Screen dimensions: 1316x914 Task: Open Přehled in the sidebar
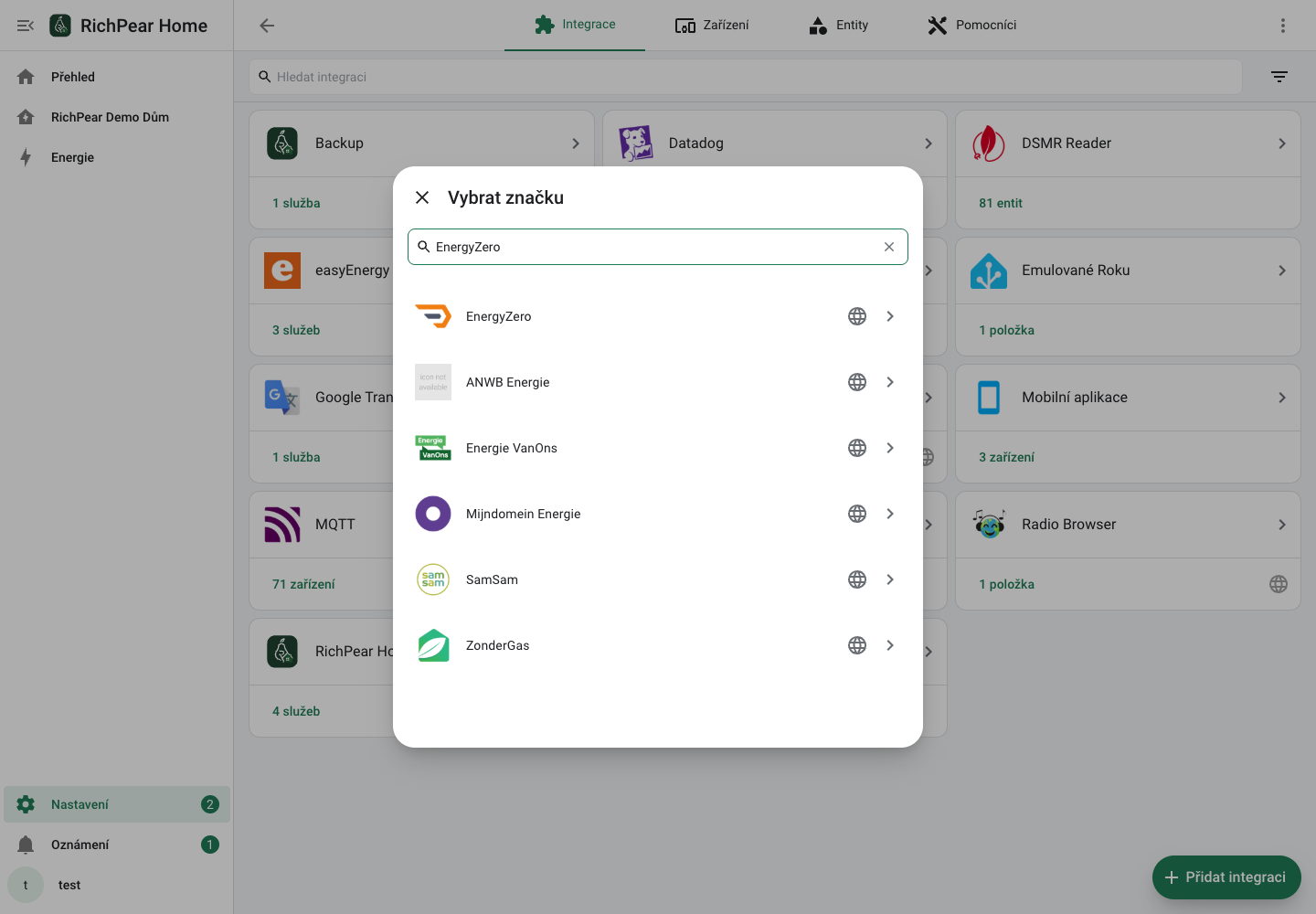tap(117, 77)
